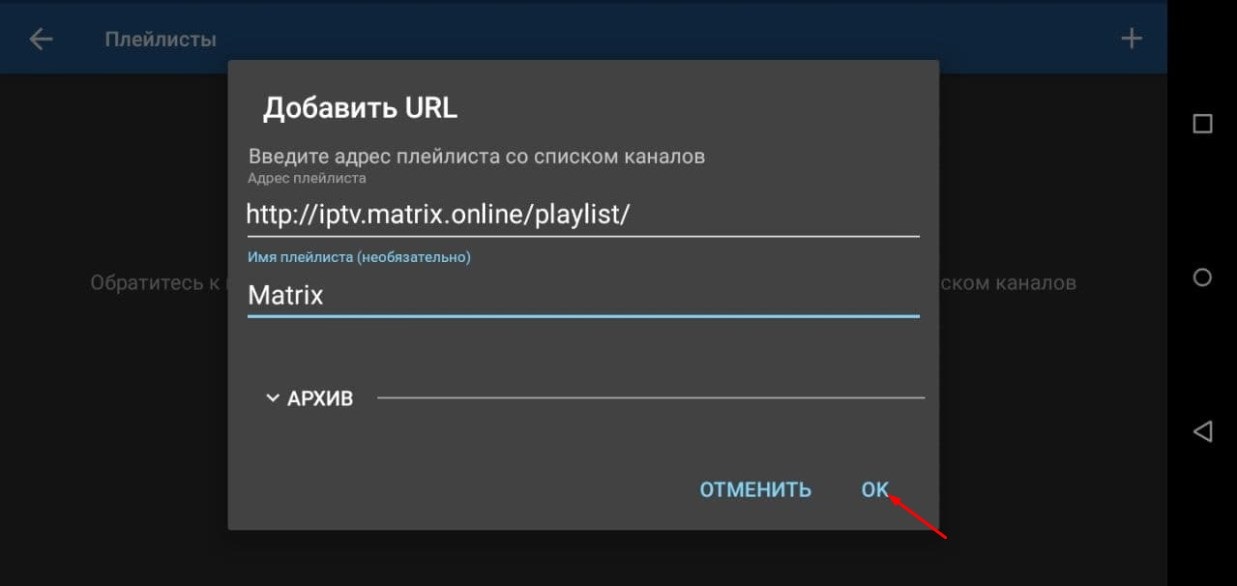
Task: Tap the Android back triangle button
Action: pos(1203,432)
